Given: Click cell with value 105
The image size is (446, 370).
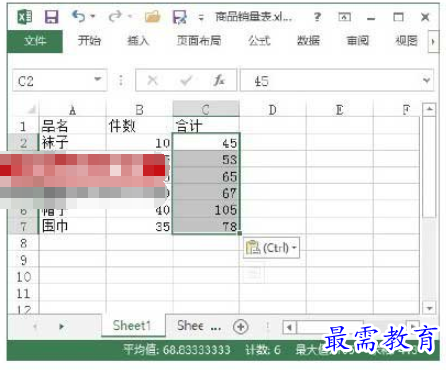Looking at the screenshot, I should coord(206,209).
